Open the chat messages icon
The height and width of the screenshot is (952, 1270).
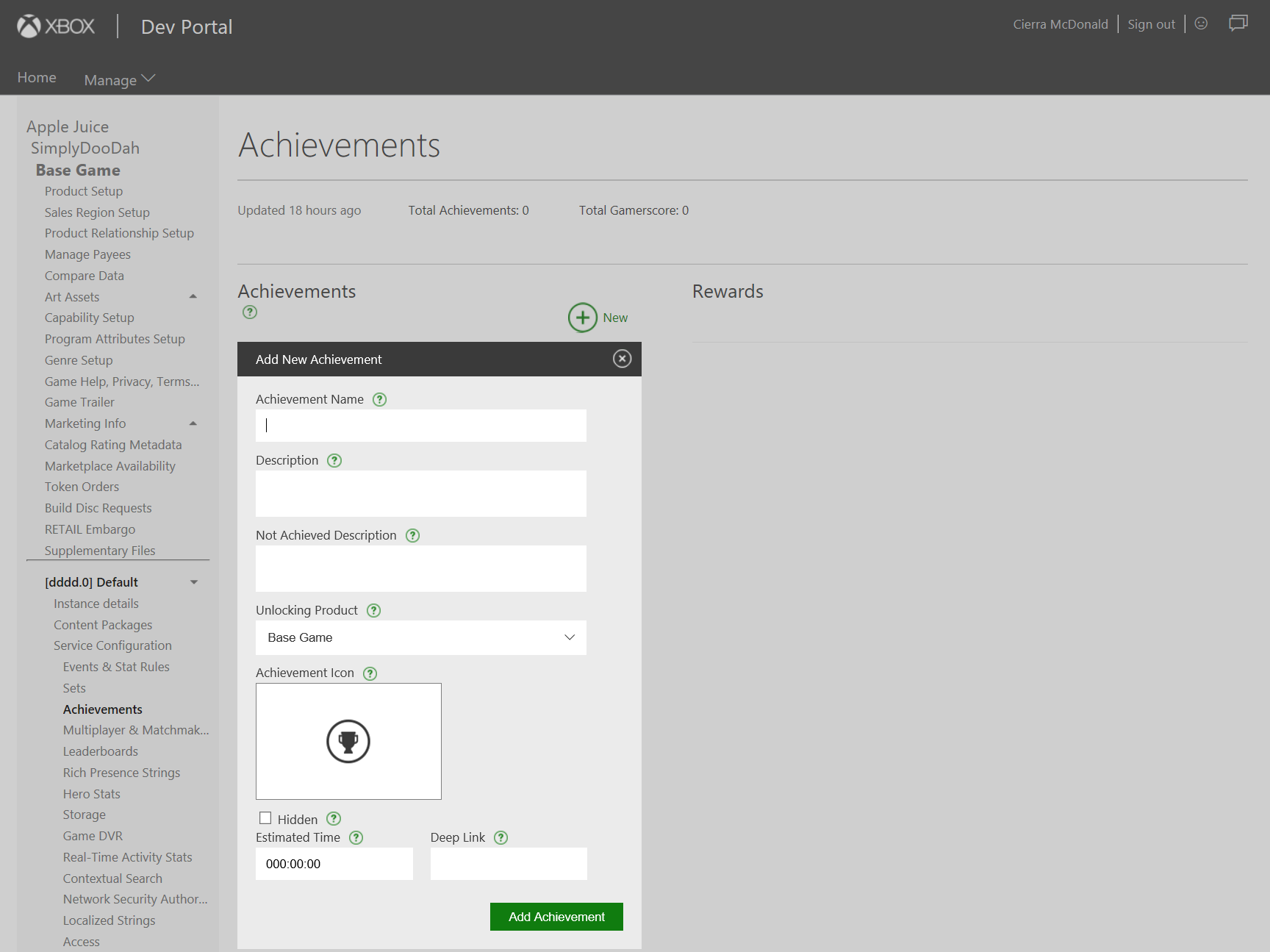(x=1238, y=23)
